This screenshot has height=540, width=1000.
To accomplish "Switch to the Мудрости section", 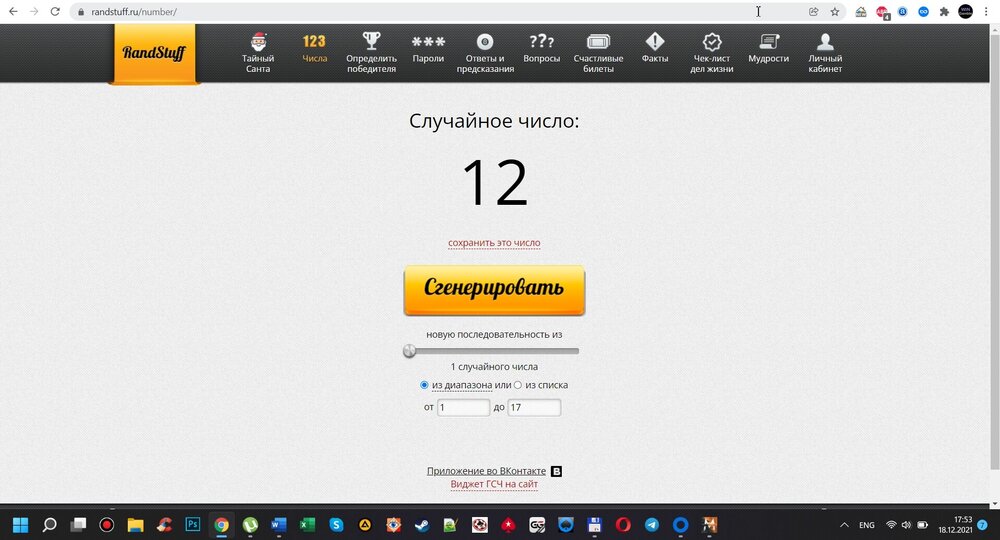I will (768, 52).
